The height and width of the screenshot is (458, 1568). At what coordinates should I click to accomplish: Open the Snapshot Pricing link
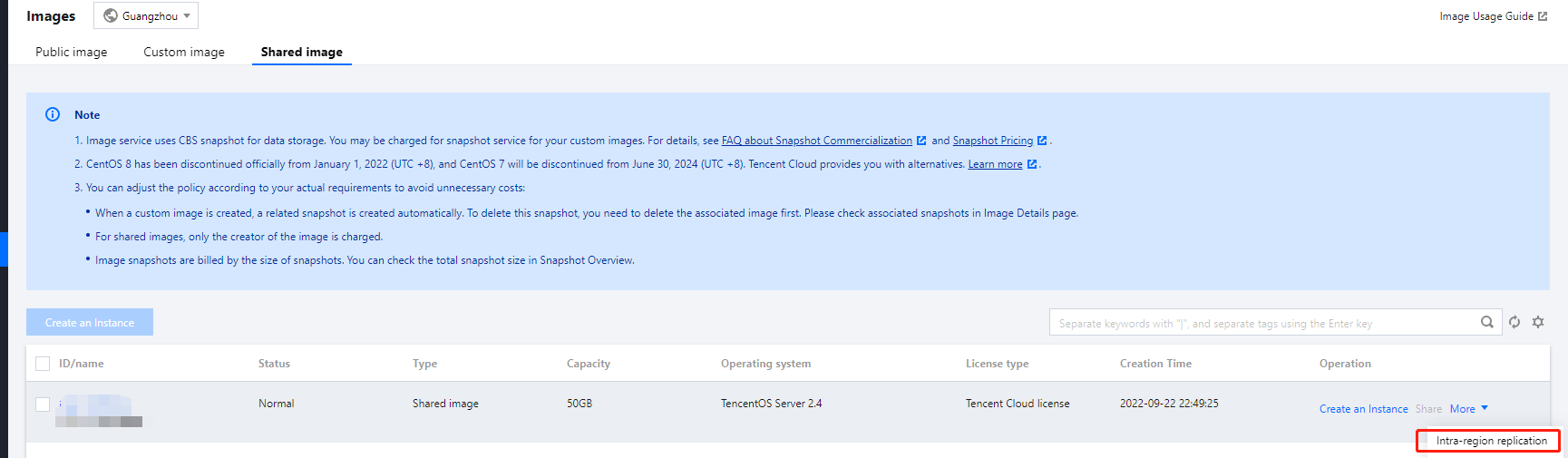[x=992, y=141]
